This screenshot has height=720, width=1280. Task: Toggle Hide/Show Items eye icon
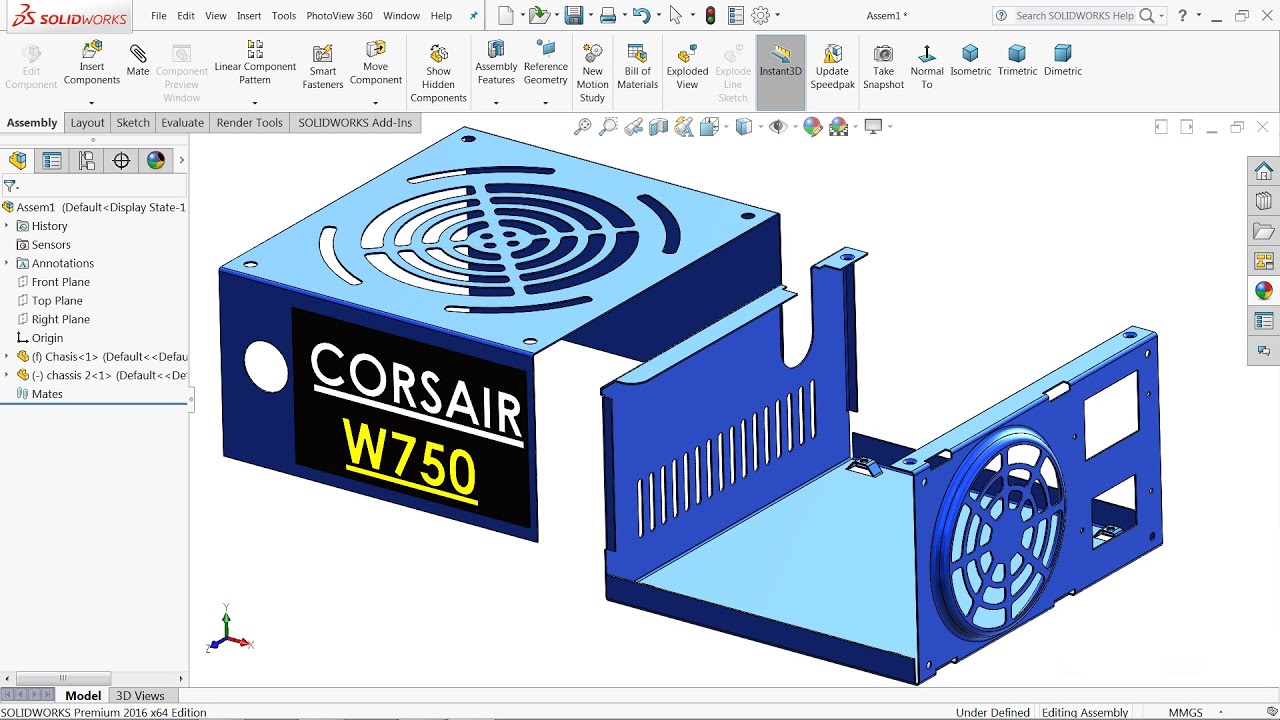tap(777, 126)
